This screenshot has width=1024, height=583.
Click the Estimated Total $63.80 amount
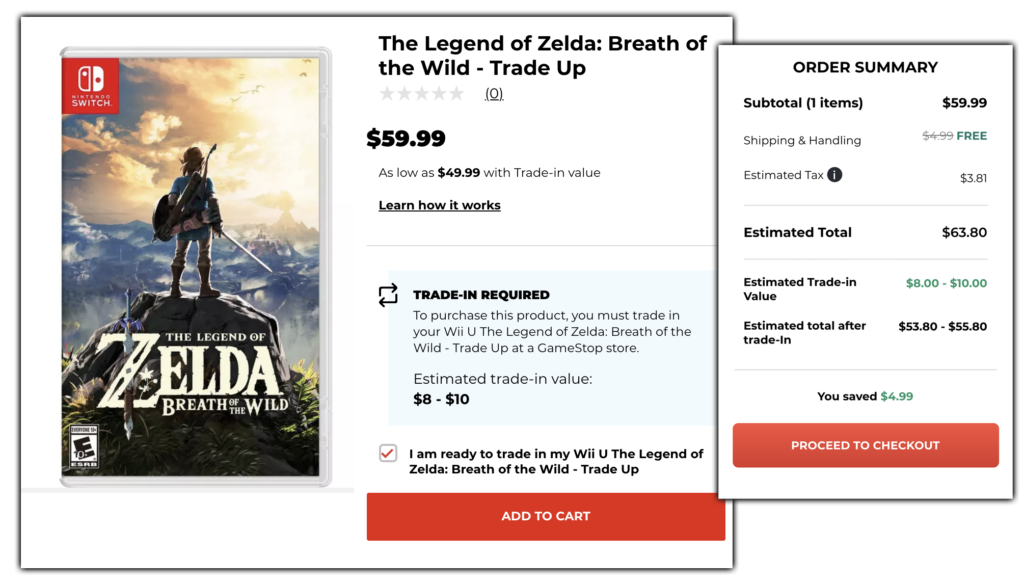[x=964, y=232]
